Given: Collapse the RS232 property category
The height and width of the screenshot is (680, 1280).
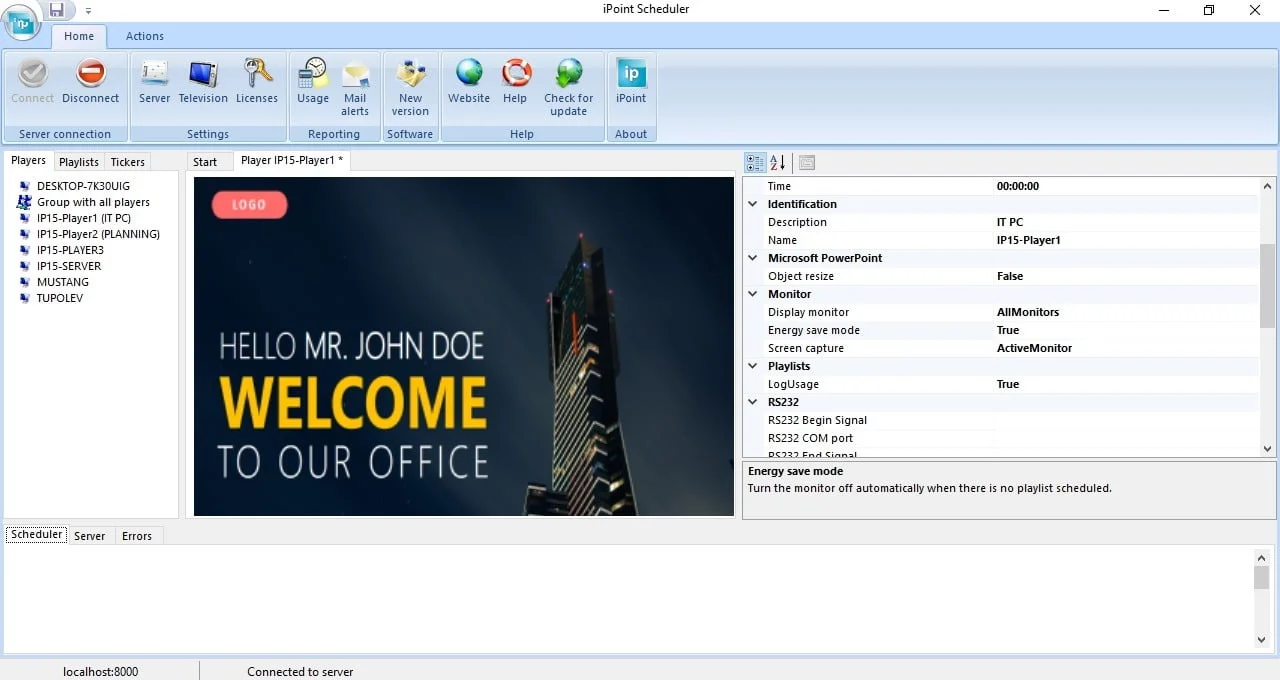Looking at the screenshot, I should (753, 402).
